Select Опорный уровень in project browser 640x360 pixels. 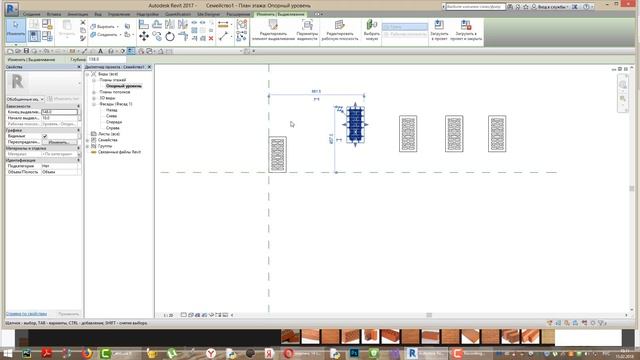point(124,86)
